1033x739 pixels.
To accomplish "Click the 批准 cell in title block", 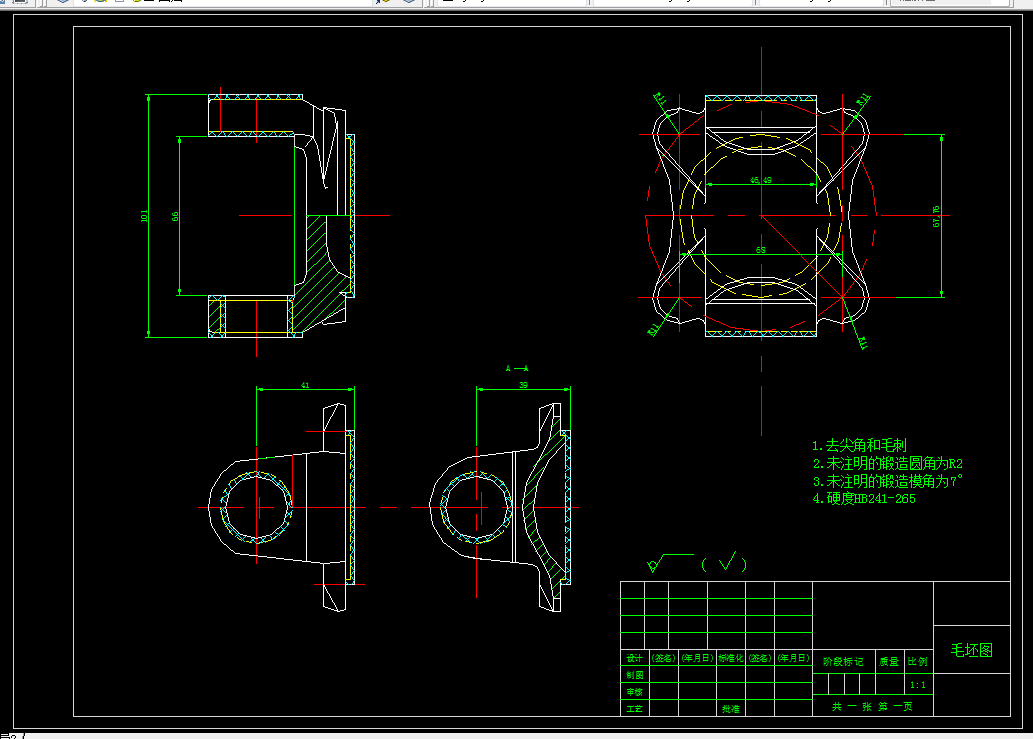I will (x=731, y=709).
